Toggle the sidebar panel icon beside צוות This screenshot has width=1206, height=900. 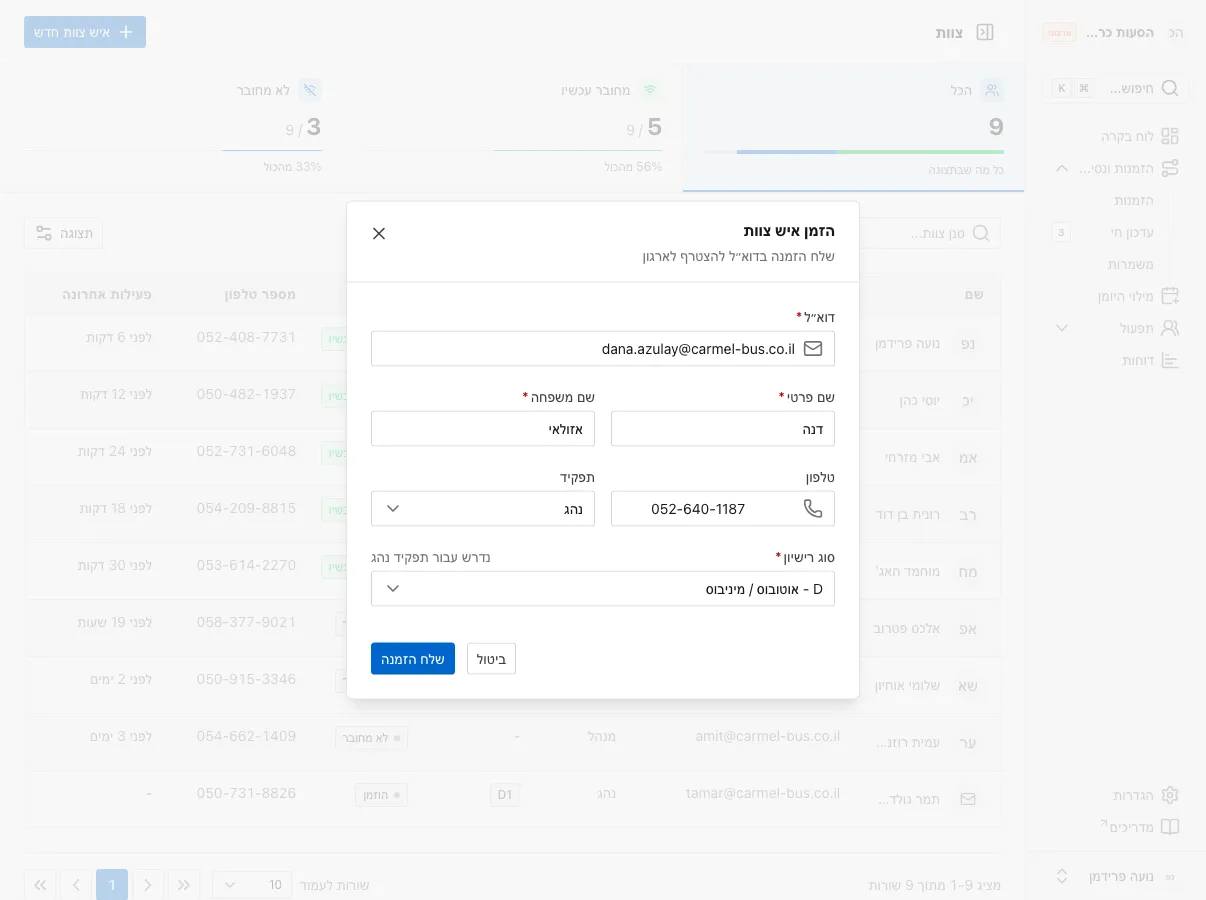coord(985,32)
